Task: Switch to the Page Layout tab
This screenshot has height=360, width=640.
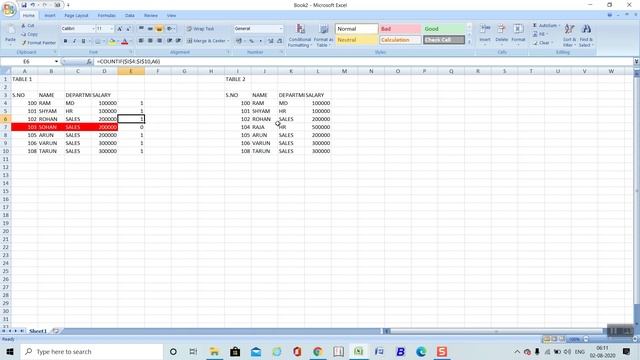Action: [76, 16]
